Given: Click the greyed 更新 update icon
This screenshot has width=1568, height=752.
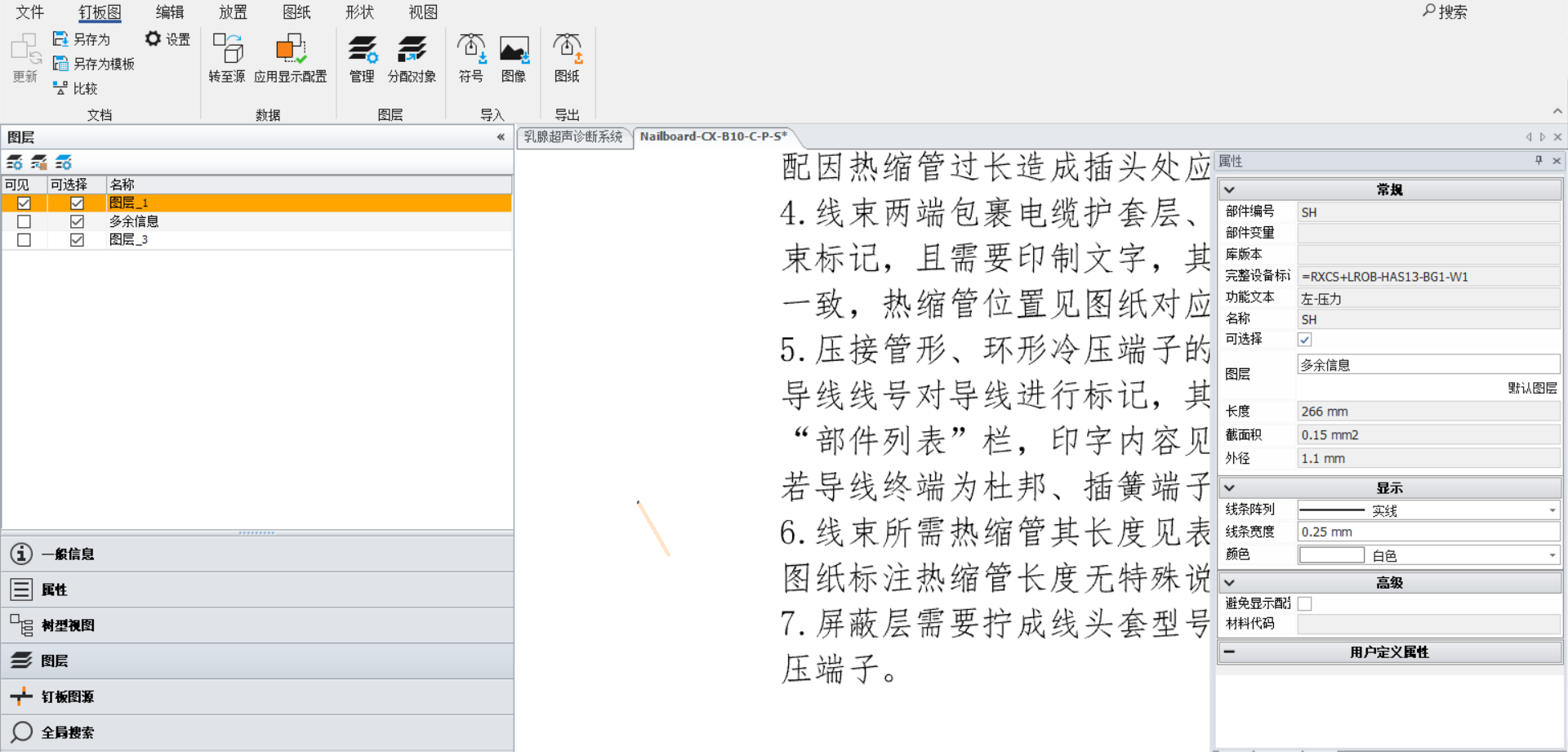Looking at the screenshot, I should [25, 49].
